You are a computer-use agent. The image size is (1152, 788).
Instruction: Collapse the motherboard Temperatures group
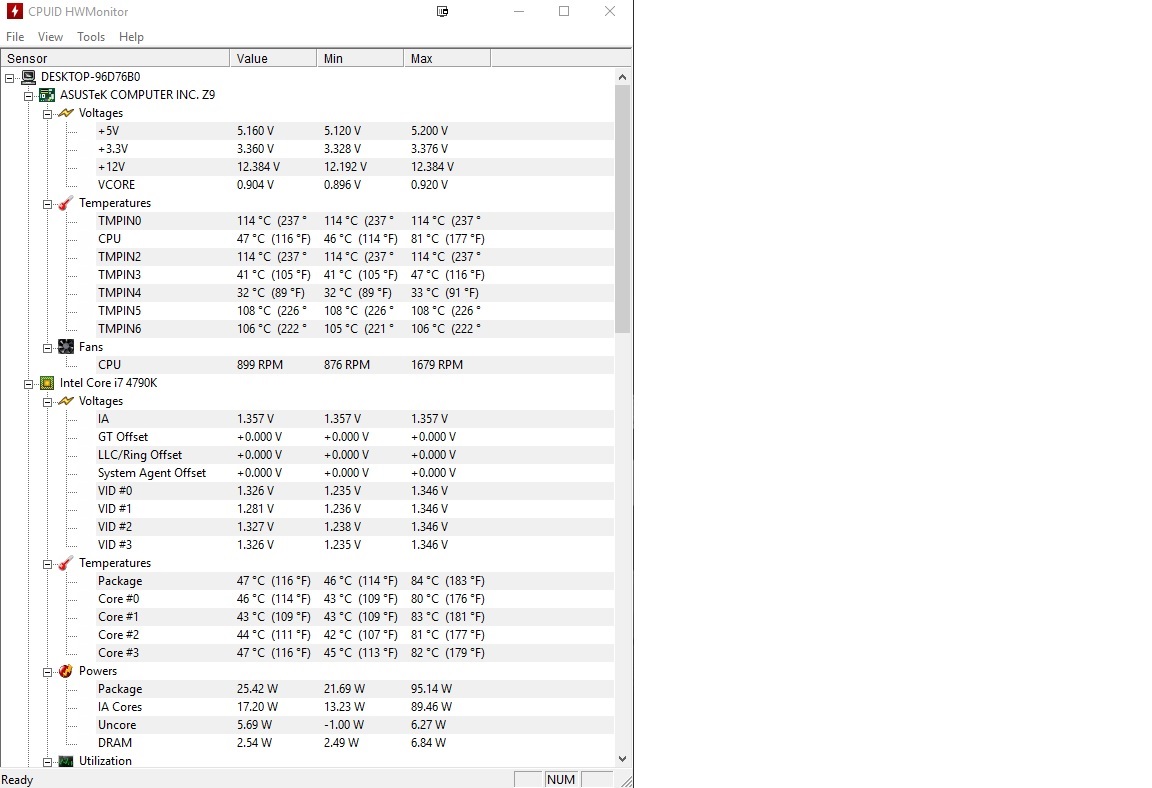click(x=48, y=203)
